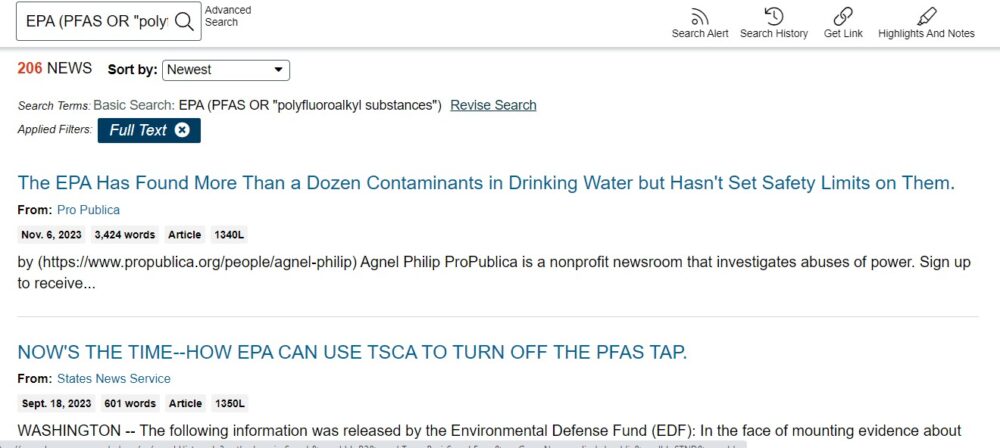Open Search History clock icon
Image resolution: width=1000 pixels, height=448 pixels.
774,17
